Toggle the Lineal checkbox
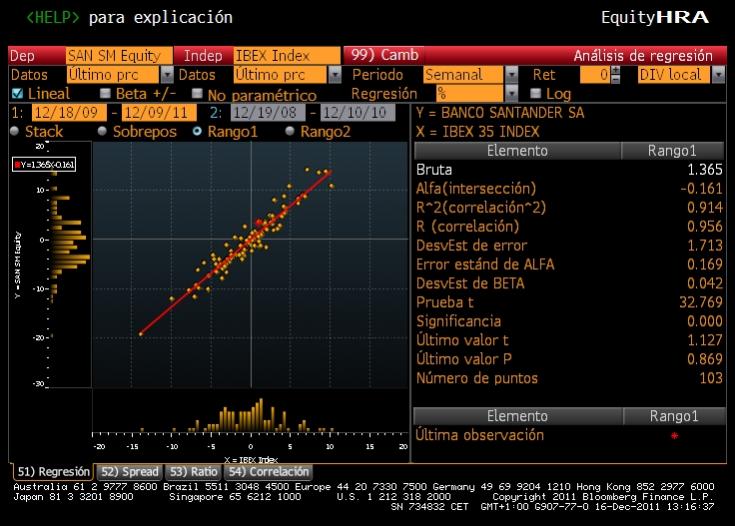 tap(17, 93)
